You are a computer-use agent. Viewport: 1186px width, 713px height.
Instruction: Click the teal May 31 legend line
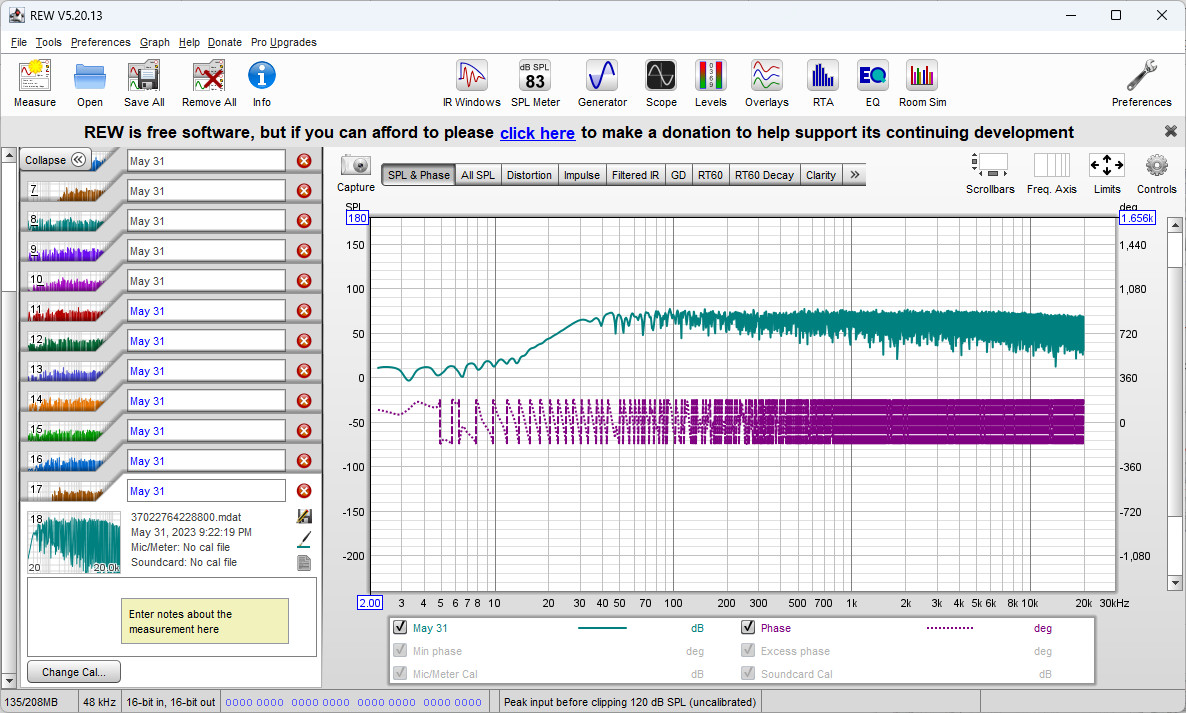click(x=602, y=628)
